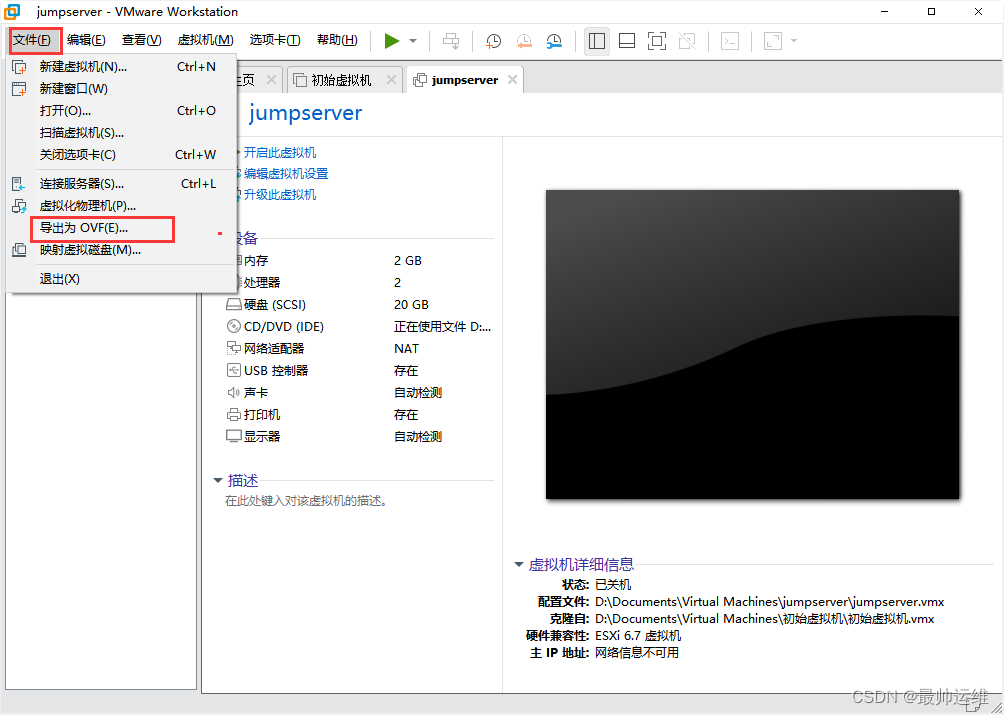Click the revert to snapshot icon
The width and height of the screenshot is (1004, 715).
click(x=524, y=41)
